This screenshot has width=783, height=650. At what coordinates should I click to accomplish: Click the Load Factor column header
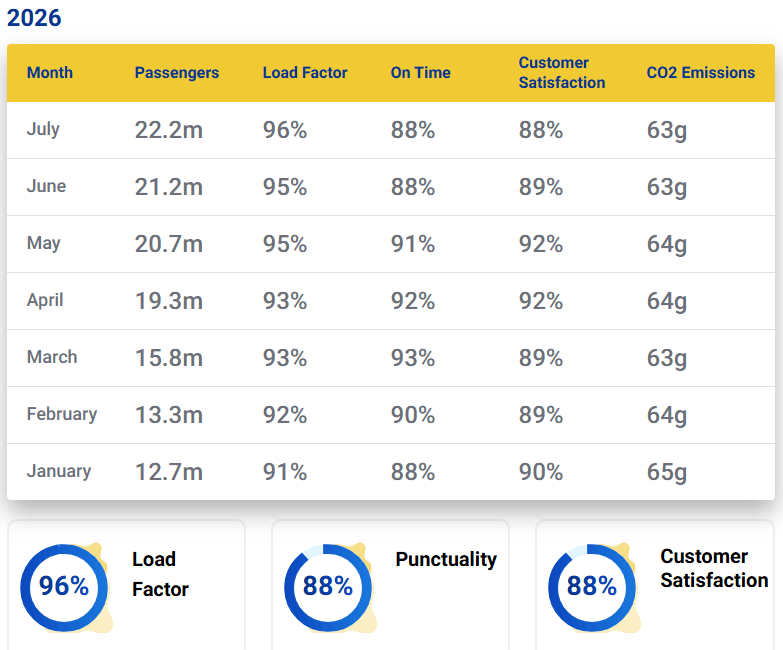pyautogui.click(x=305, y=73)
